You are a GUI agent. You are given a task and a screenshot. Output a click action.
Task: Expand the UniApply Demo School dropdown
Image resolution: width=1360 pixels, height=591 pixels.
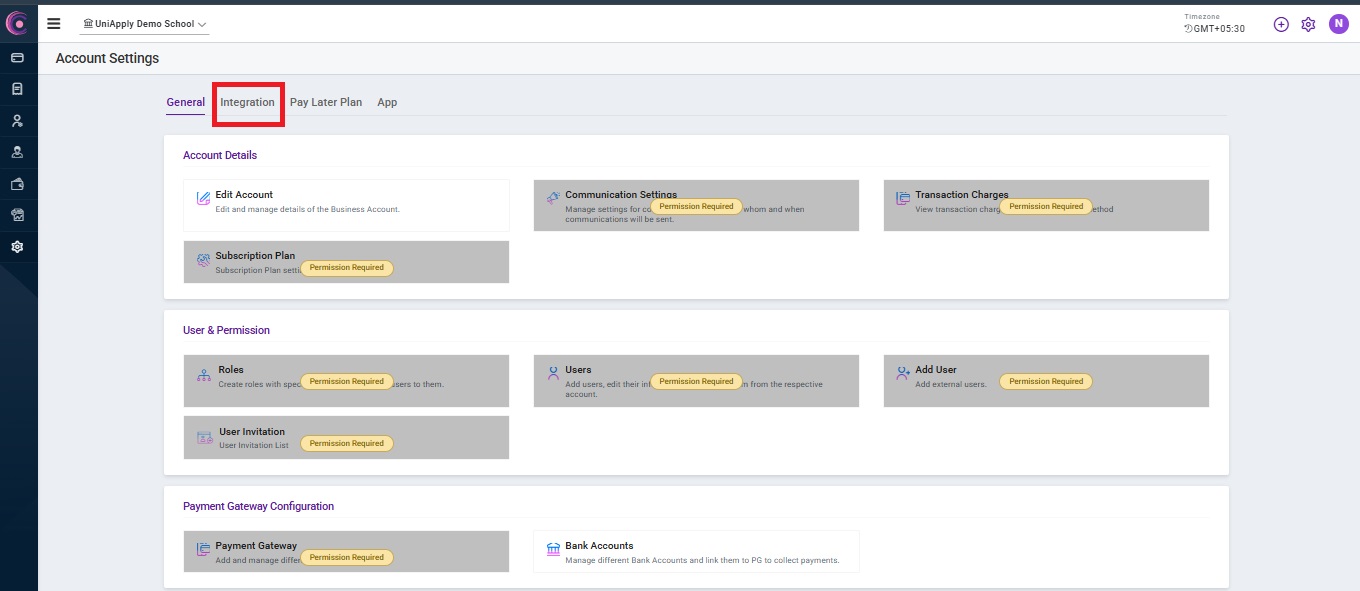(145, 24)
